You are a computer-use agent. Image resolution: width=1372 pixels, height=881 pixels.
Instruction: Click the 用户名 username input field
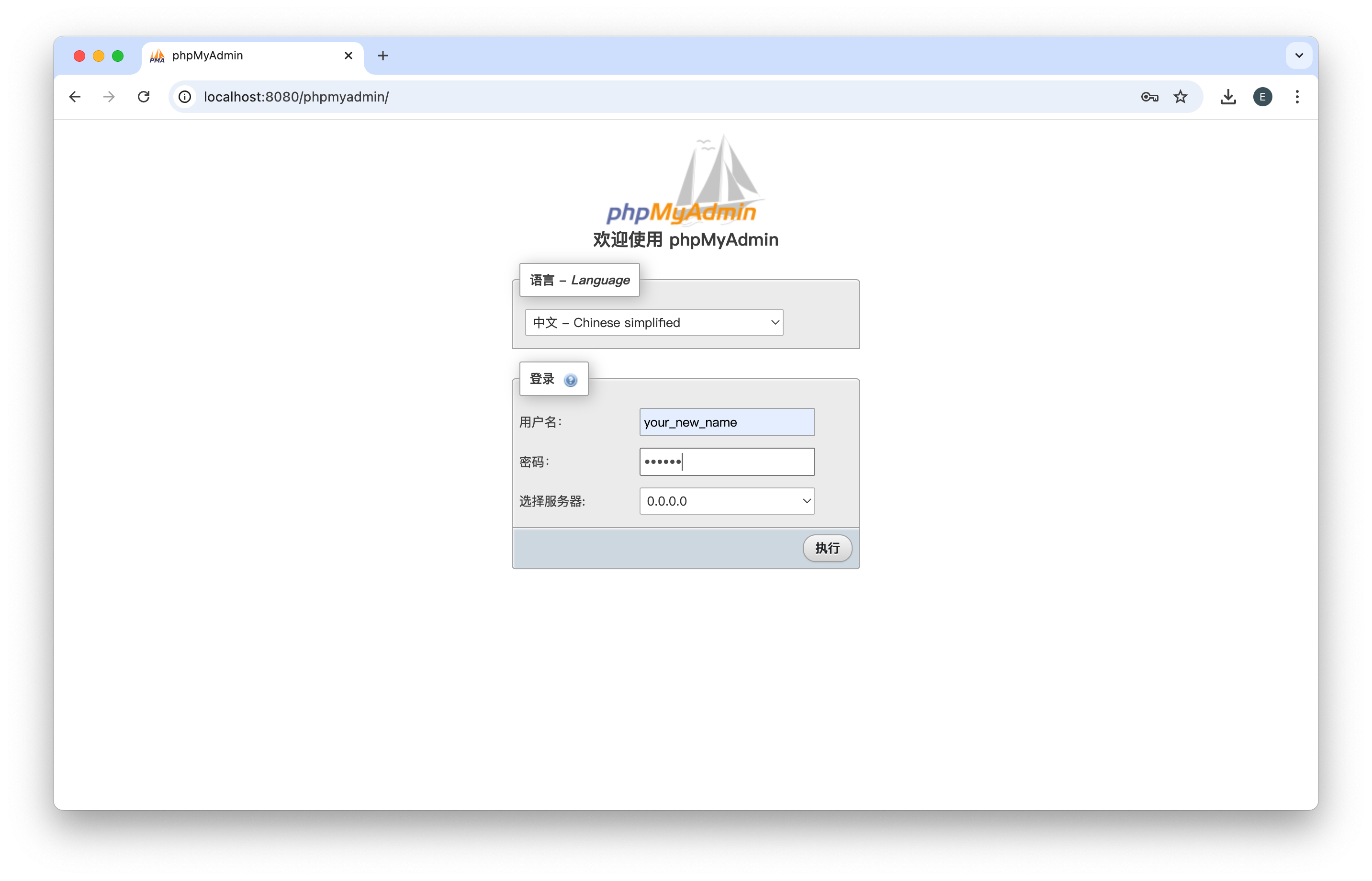tap(727, 421)
